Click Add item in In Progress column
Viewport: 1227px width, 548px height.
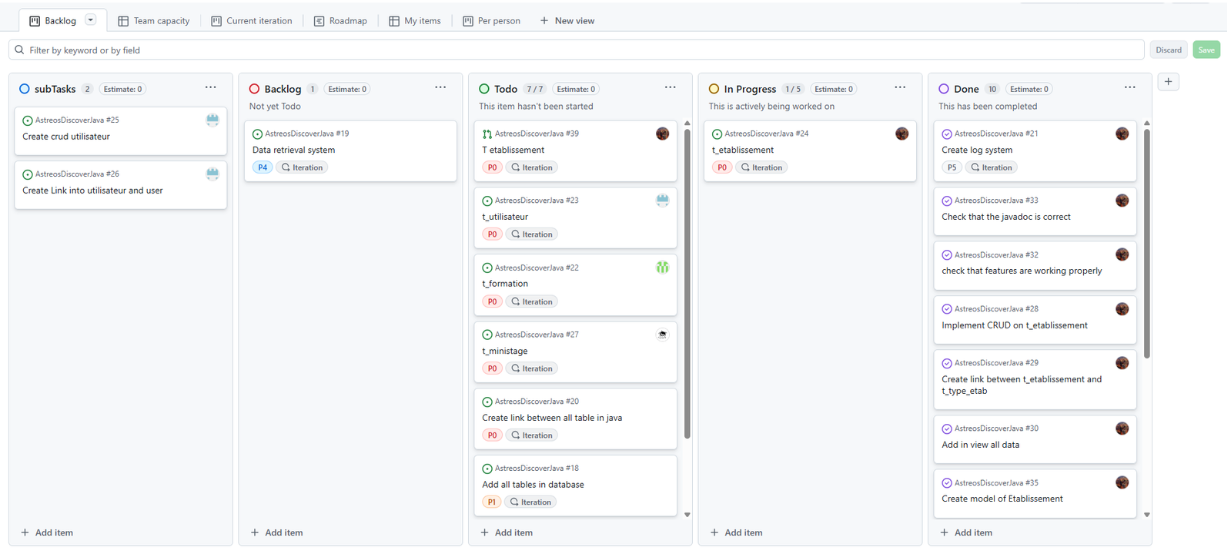click(x=737, y=533)
